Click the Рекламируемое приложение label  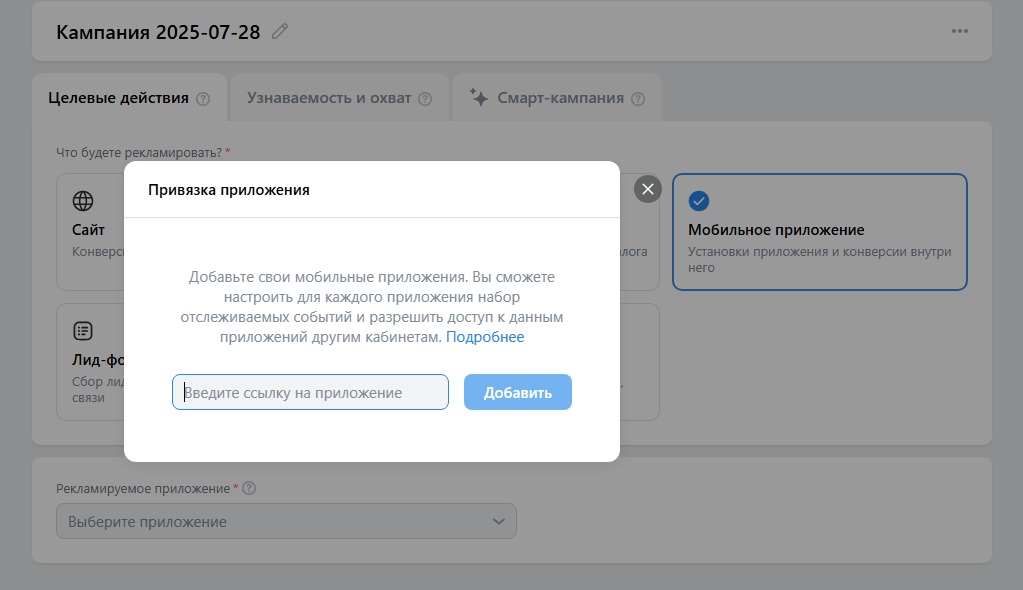pyautogui.click(x=143, y=488)
